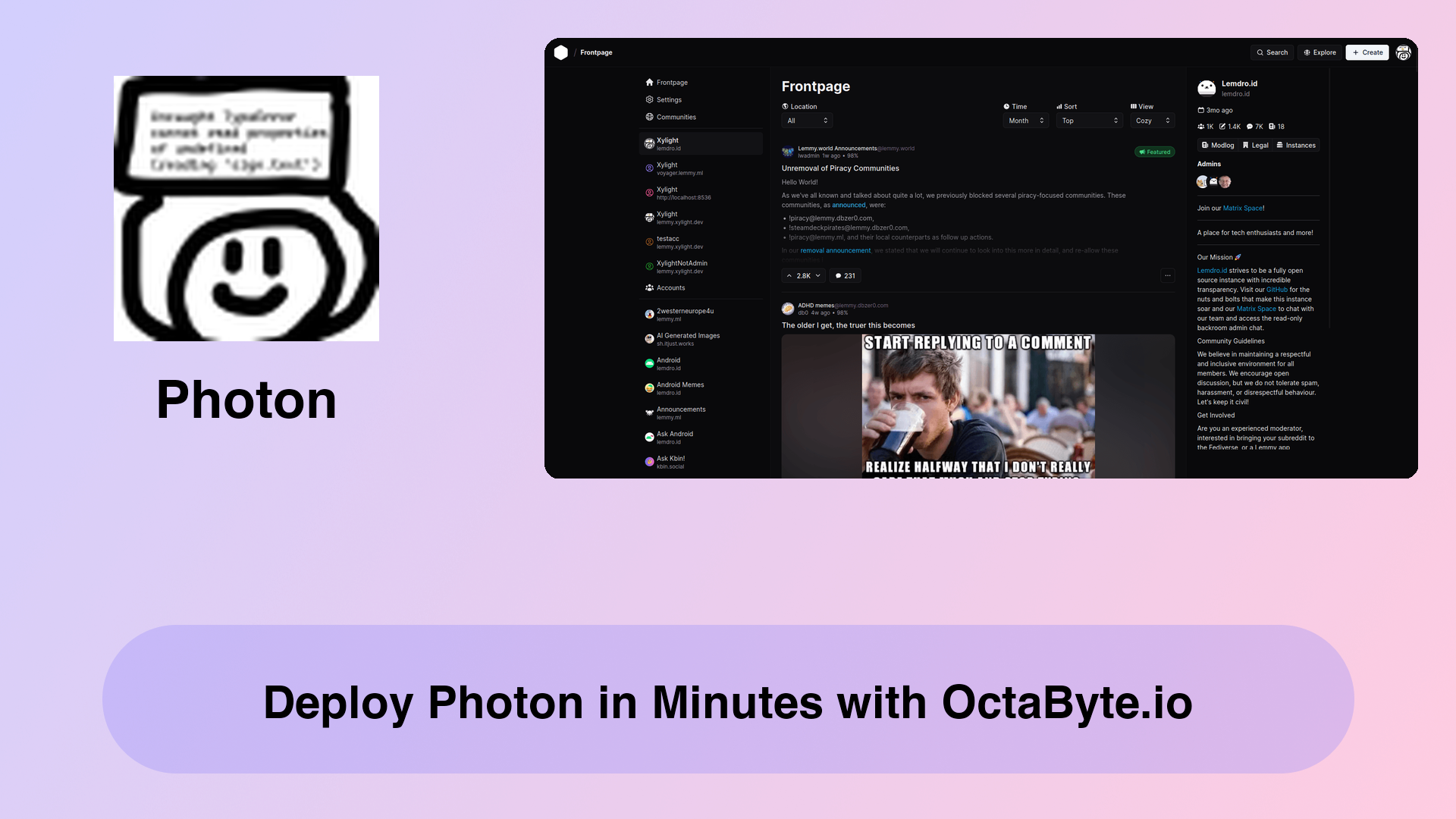Screen dimensions: 1456x819
Task: Select the View Cozy dropdown option
Action: [1152, 120]
